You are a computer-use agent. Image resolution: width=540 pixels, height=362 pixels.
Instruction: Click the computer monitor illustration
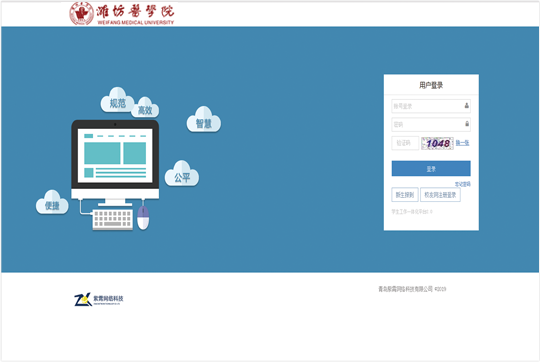pyautogui.click(x=115, y=162)
